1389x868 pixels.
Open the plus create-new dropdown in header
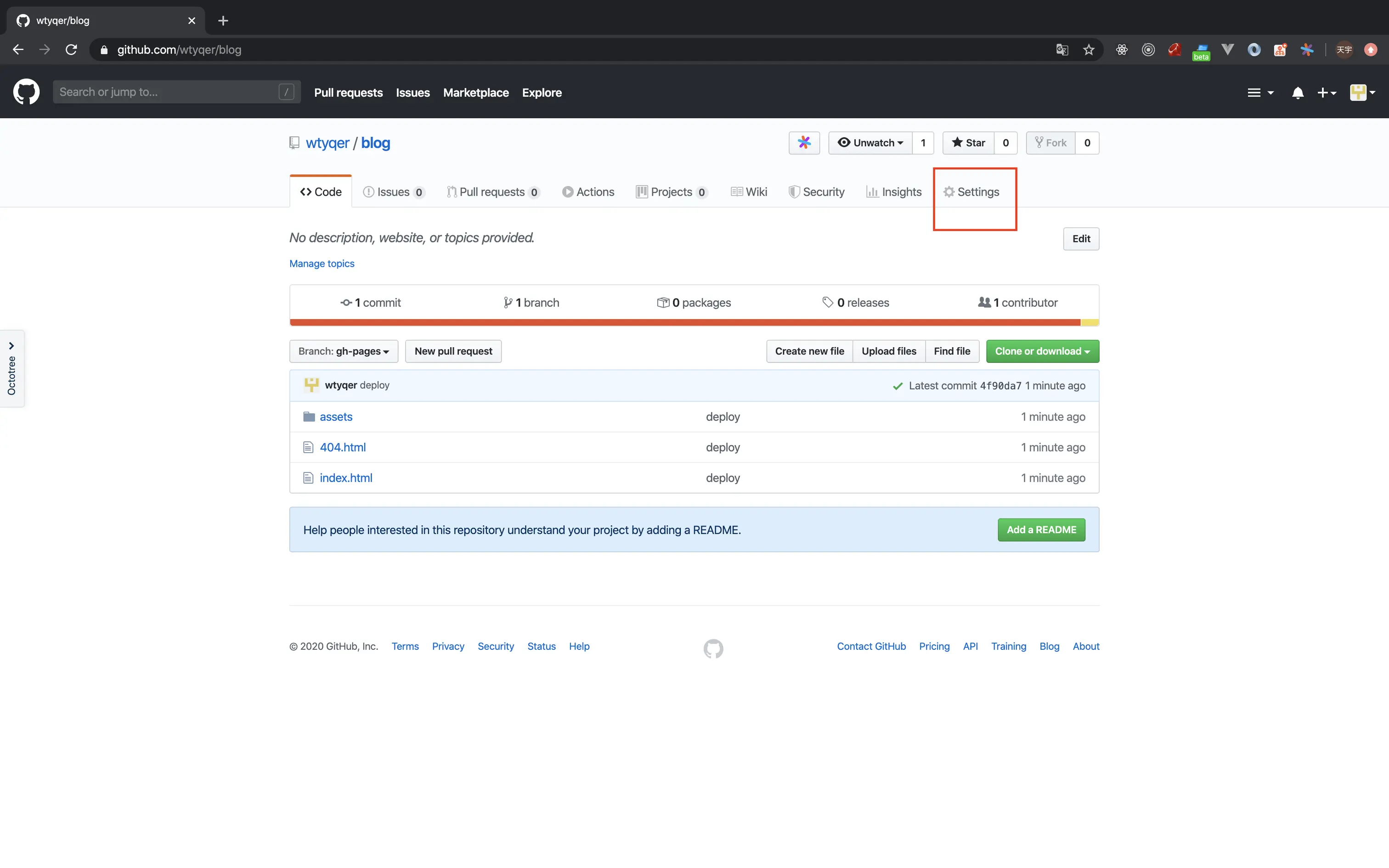pos(1327,92)
